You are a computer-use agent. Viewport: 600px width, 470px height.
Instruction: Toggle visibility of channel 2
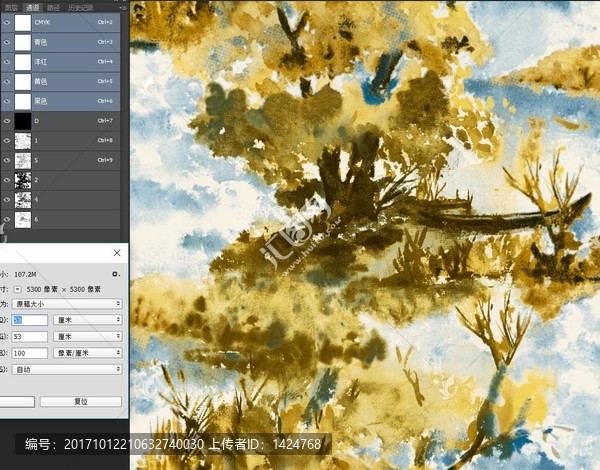[7, 180]
